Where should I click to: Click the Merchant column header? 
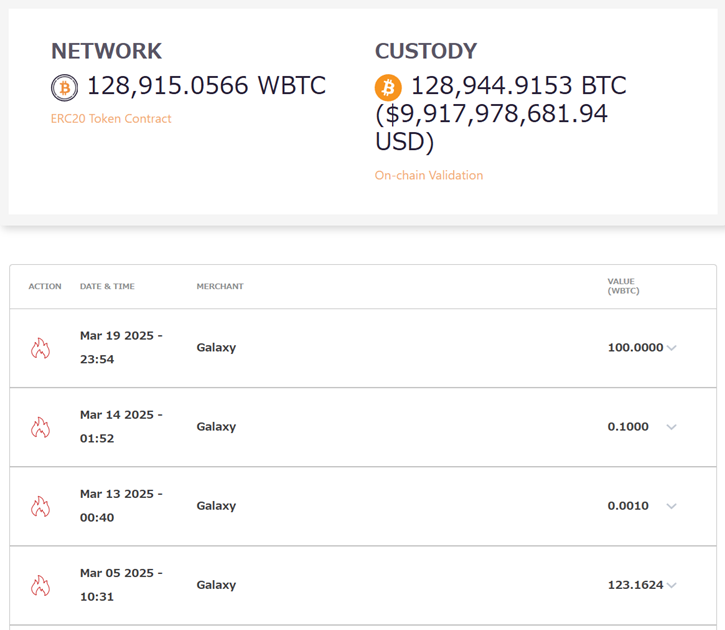220,287
